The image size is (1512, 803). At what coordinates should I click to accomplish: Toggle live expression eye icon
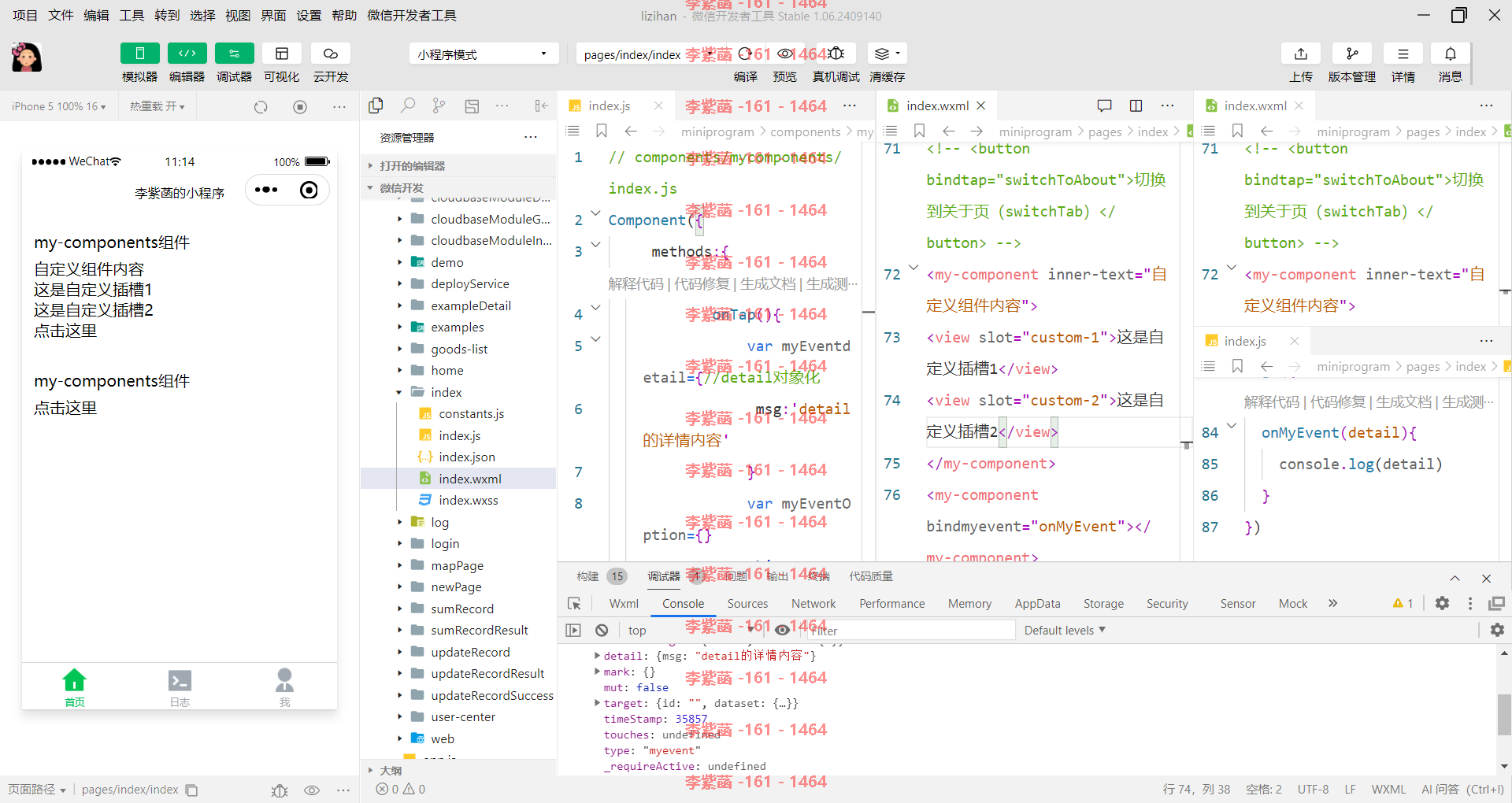[x=782, y=630]
